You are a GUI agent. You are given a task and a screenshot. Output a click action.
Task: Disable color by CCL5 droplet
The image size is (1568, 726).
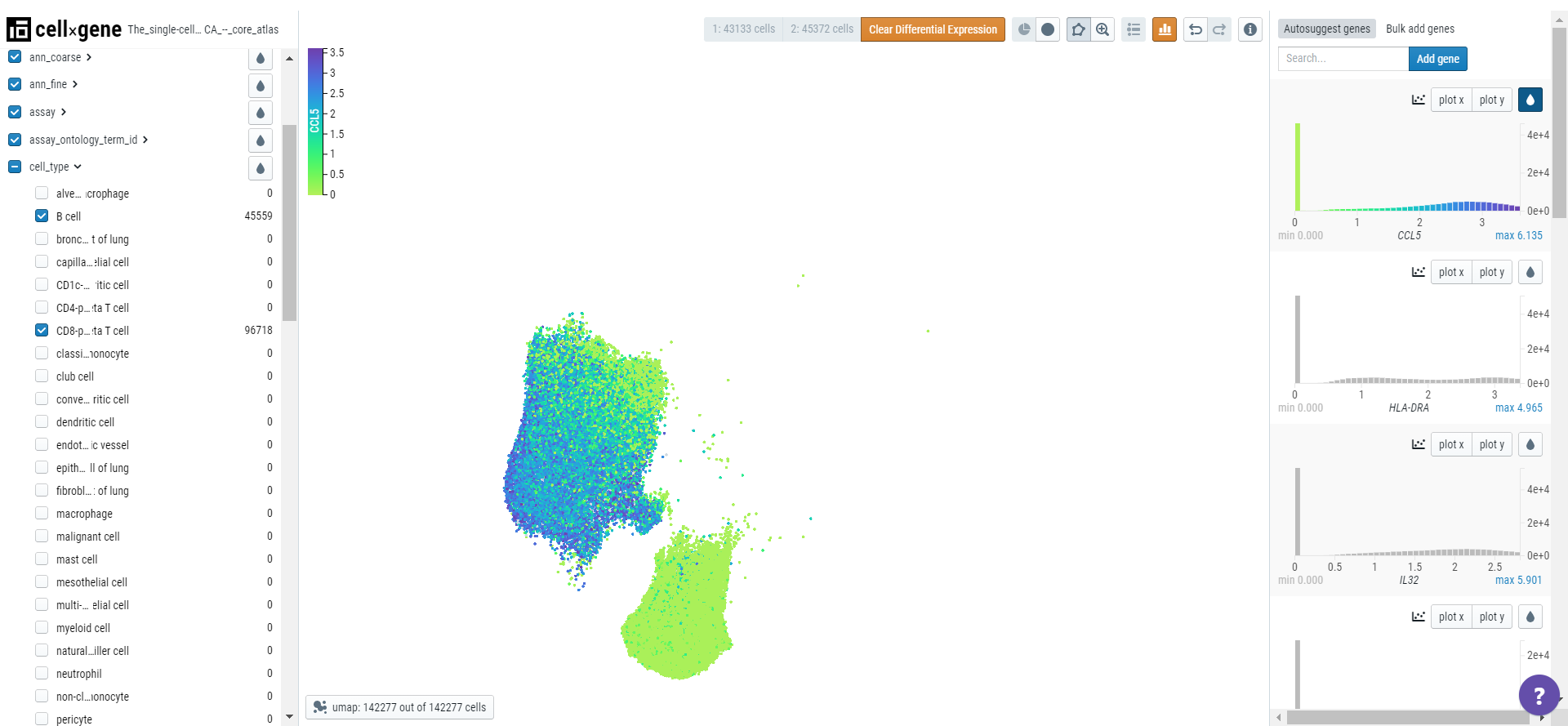[x=1530, y=100]
